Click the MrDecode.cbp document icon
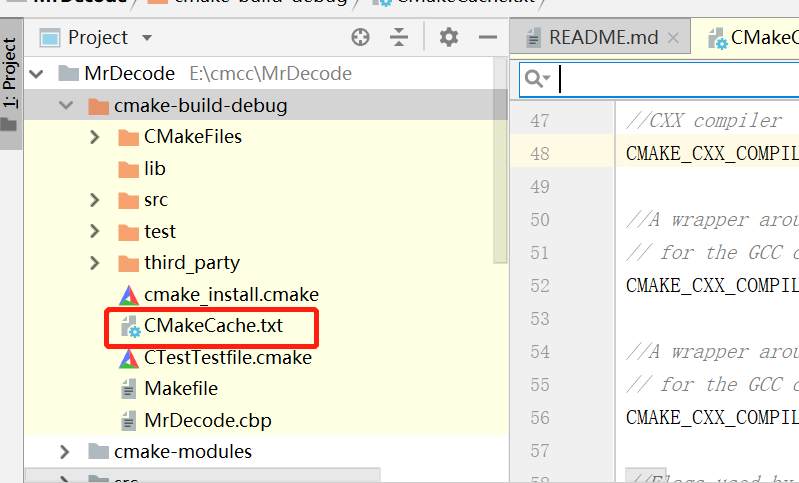Image resolution: width=799 pixels, height=483 pixels. click(128, 421)
